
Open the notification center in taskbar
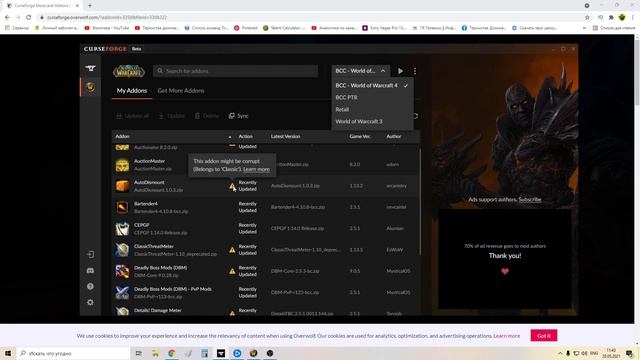pos(630,353)
